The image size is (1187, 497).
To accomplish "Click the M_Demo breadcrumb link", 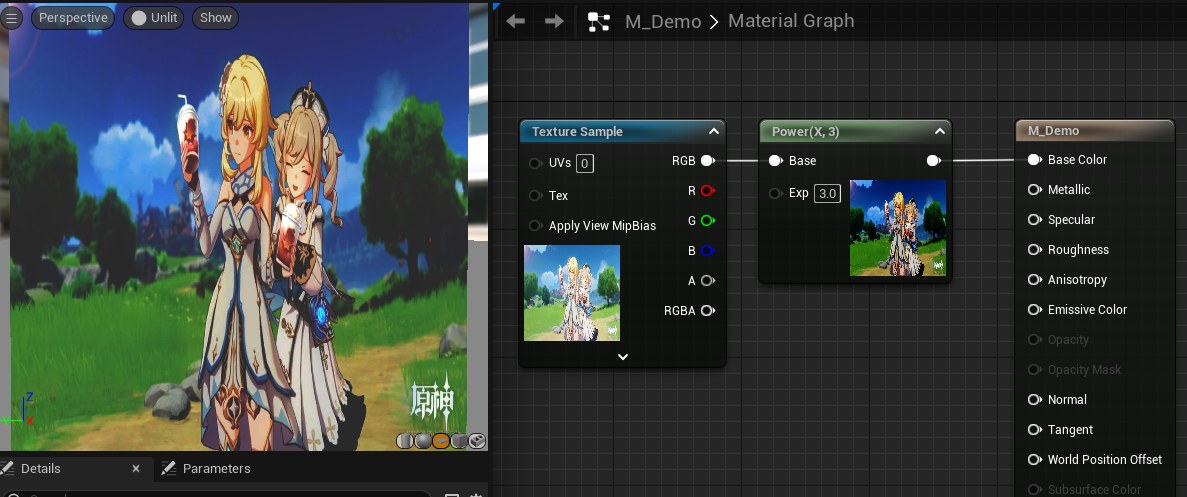I will pyautogui.click(x=663, y=21).
